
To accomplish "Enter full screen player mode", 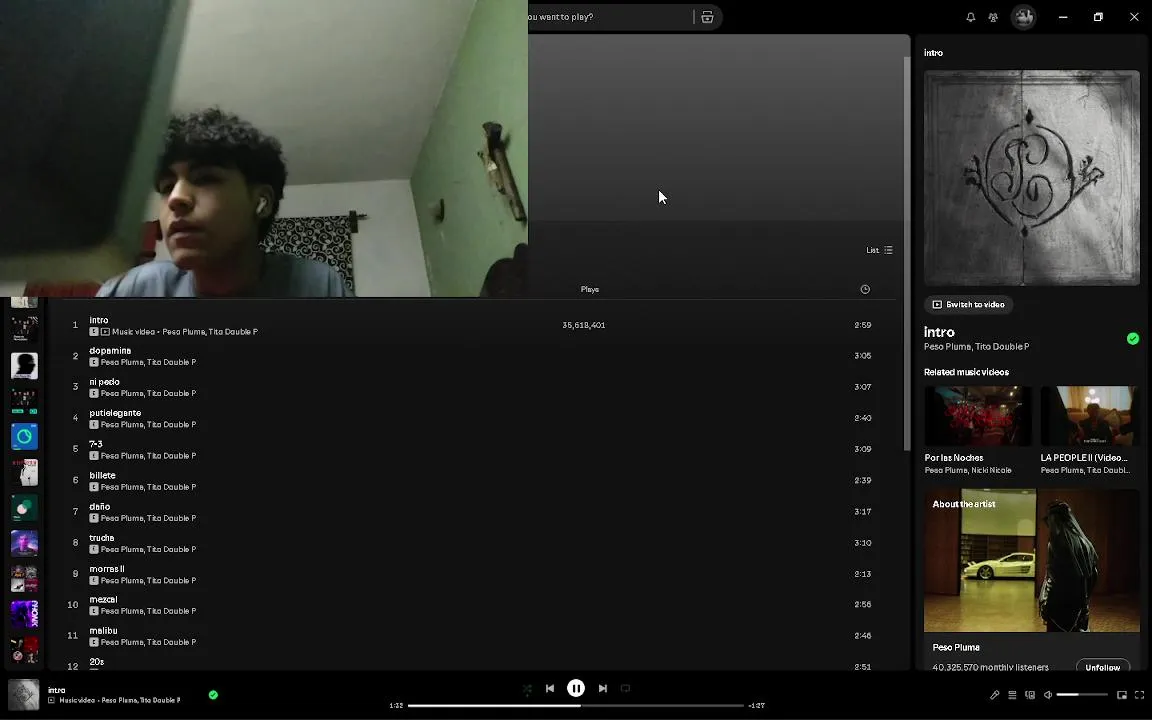I will [x=1140, y=695].
